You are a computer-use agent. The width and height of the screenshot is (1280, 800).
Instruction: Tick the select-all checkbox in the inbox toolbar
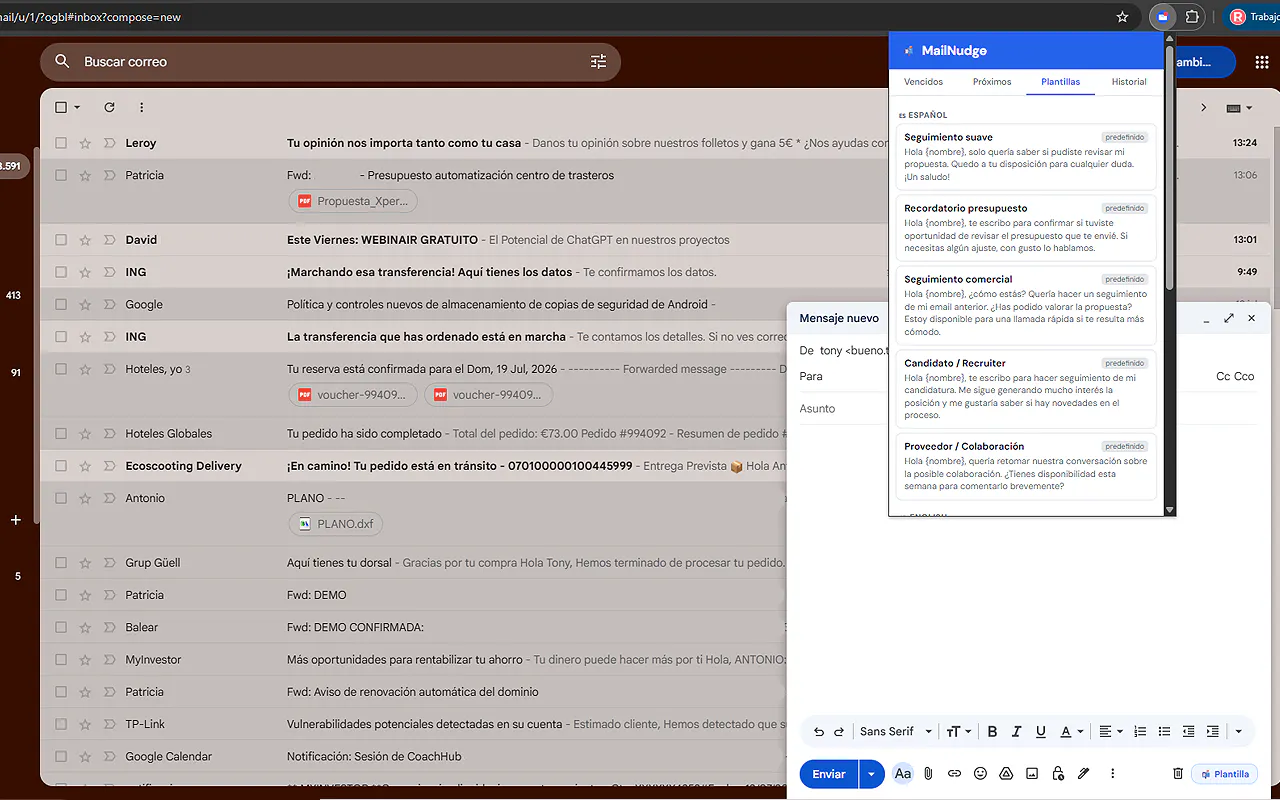click(x=61, y=107)
